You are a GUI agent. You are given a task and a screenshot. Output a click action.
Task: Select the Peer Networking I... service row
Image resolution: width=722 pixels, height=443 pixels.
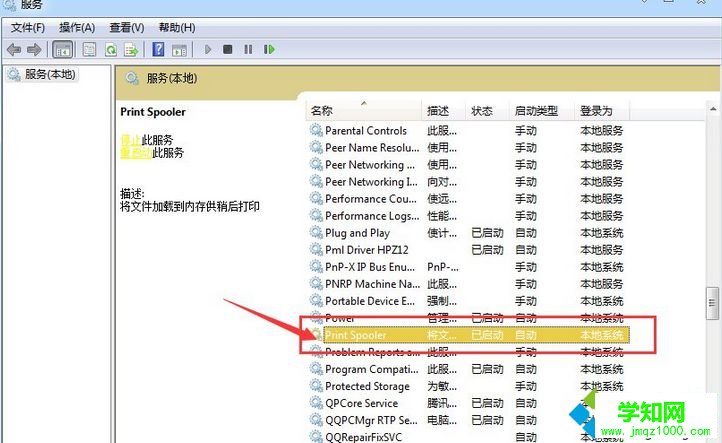[468, 182]
